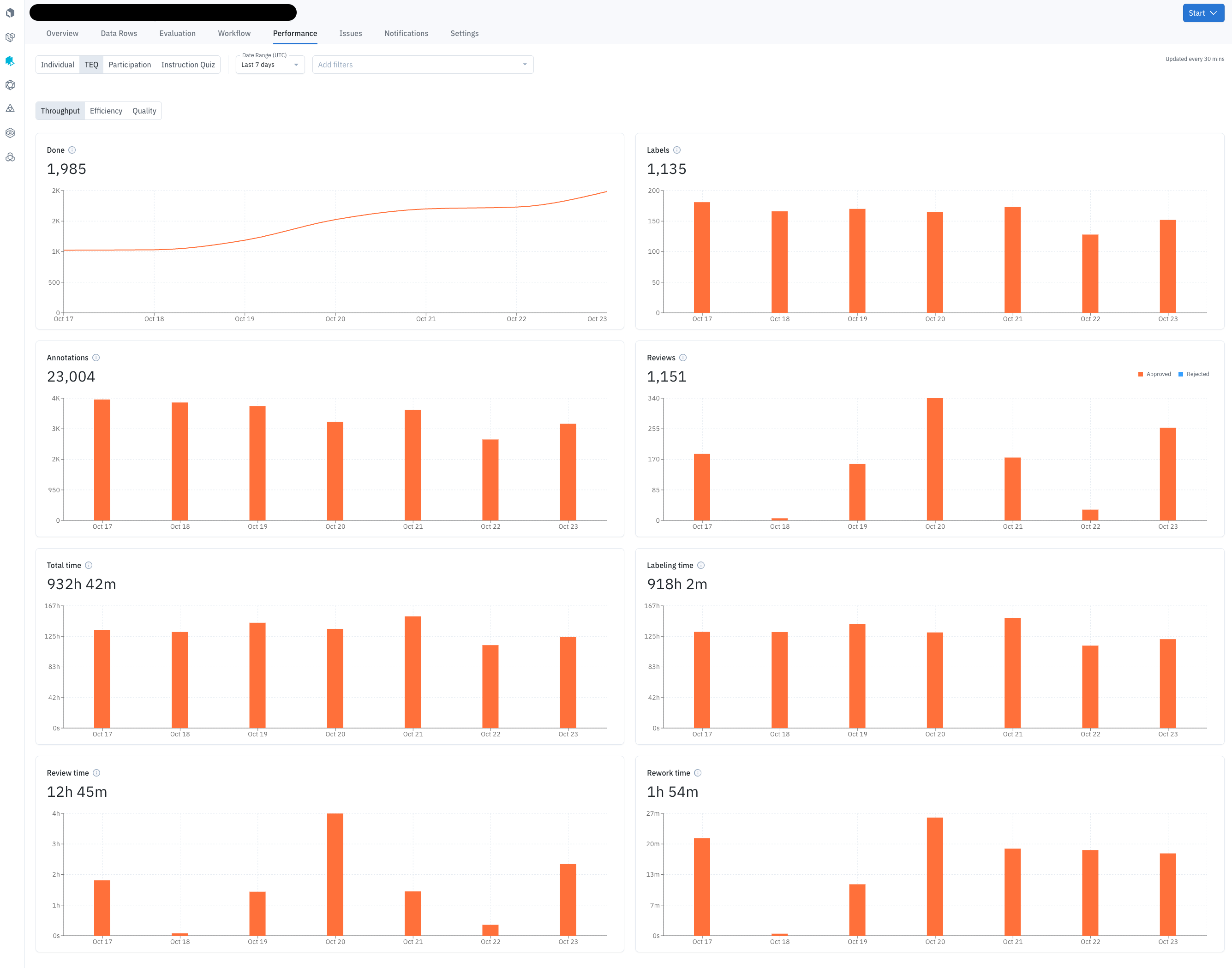This screenshot has width=1232, height=968.
Task: Open the Notifications tab
Action: tap(406, 33)
